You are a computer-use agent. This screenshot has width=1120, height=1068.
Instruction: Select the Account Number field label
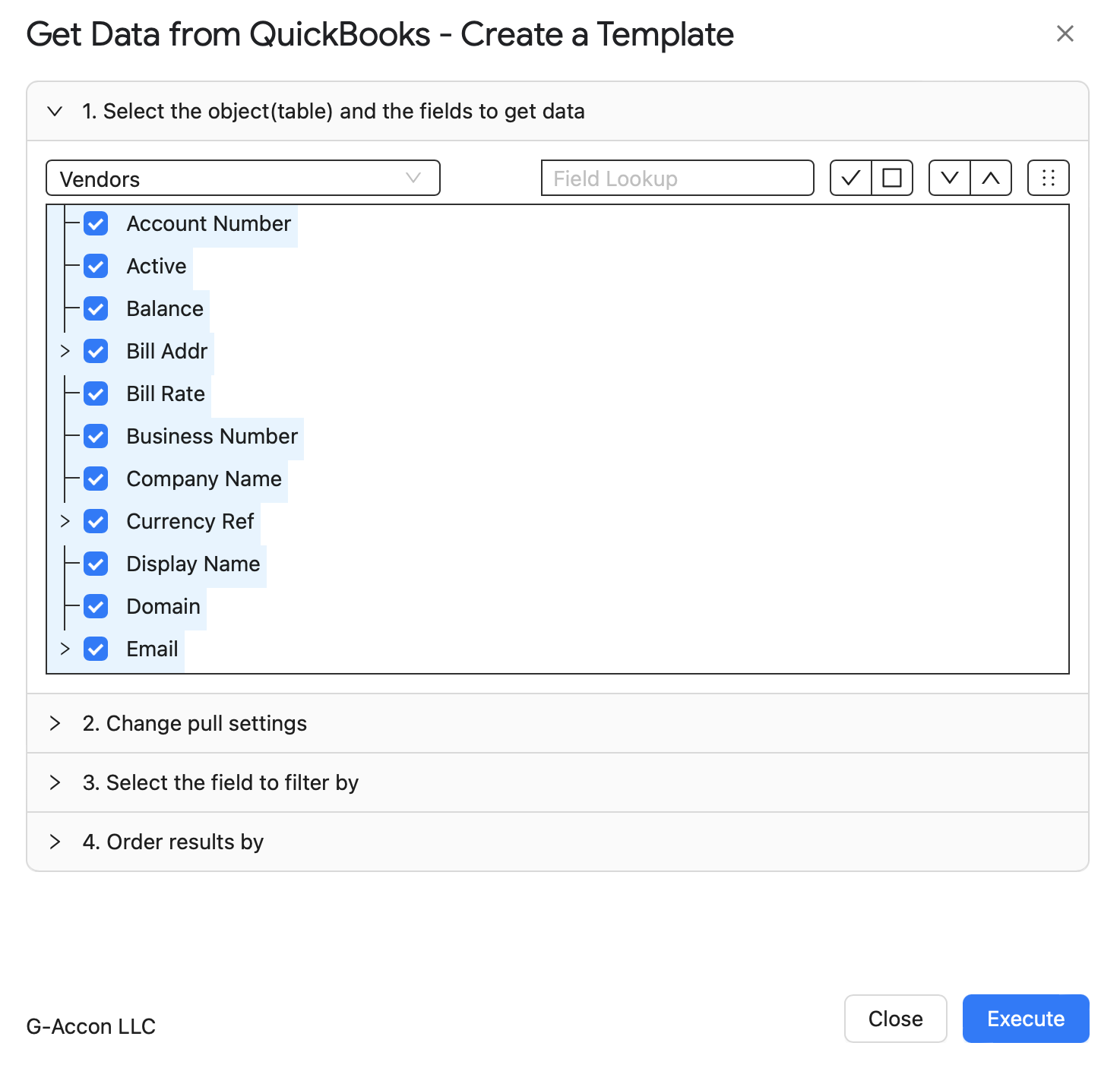209,223
